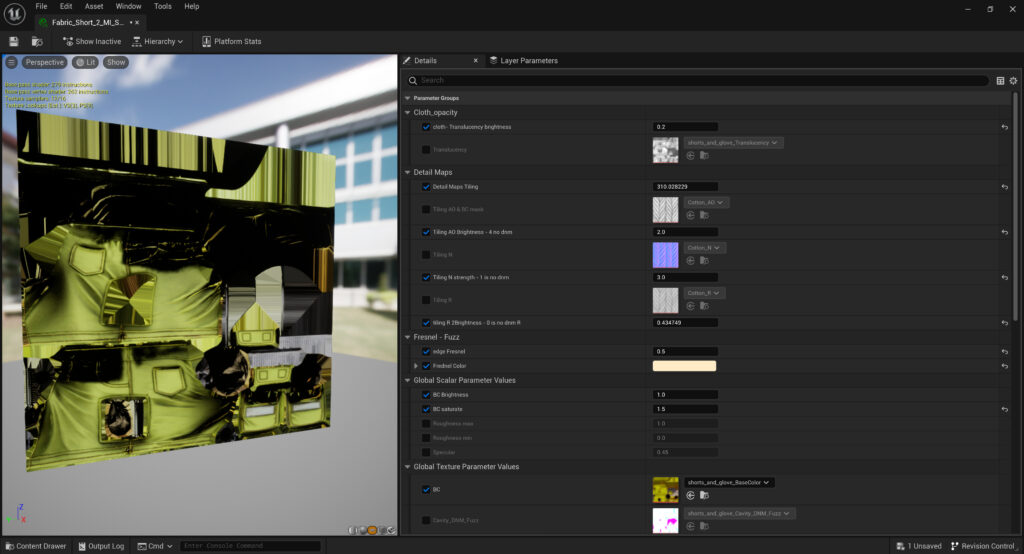This screenshot has height=554, width=1024.
Task: Click the property matrix grid icon
Action: [x=1000, y=80]
